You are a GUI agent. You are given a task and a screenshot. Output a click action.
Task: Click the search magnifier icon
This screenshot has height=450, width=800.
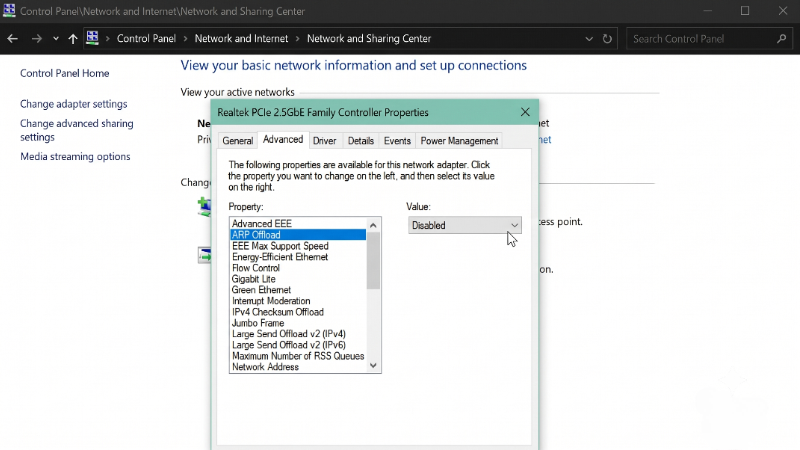(781, 38)
